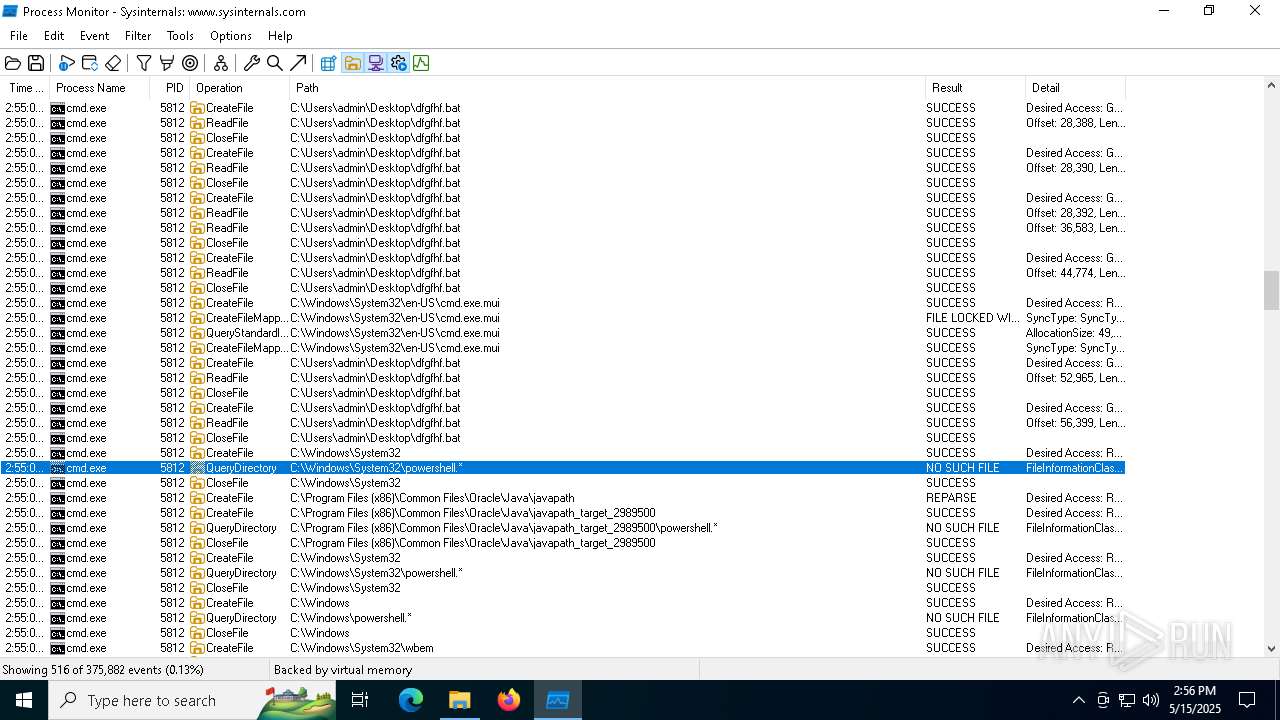The image size is (1280, 720).
Task: Open the Event menu
Action: [x=95, y=36]
